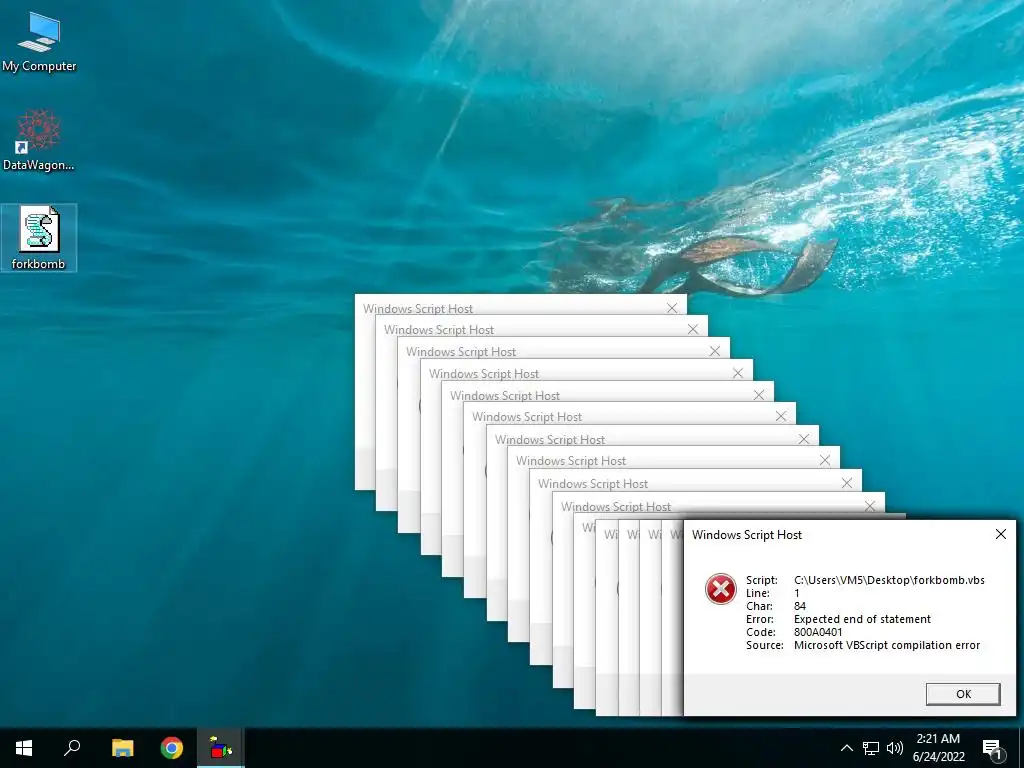Click the Char value 84

(800, 606)
